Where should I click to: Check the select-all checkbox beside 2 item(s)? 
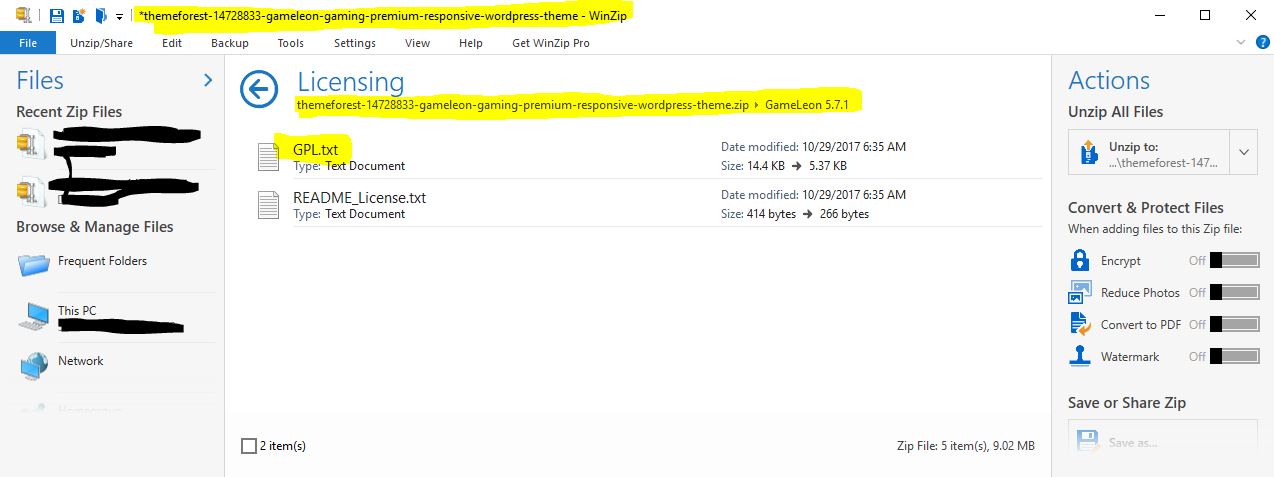[x=249, y=446]
